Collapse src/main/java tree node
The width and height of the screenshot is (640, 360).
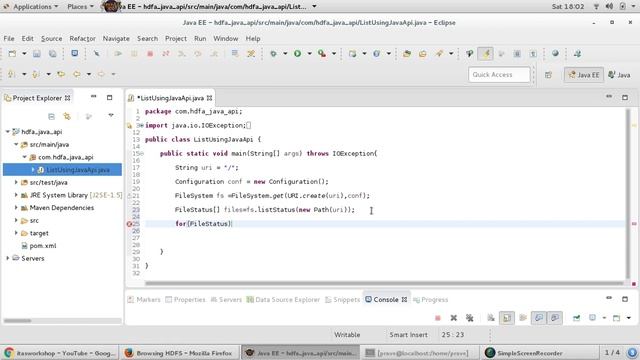point(16,144)
